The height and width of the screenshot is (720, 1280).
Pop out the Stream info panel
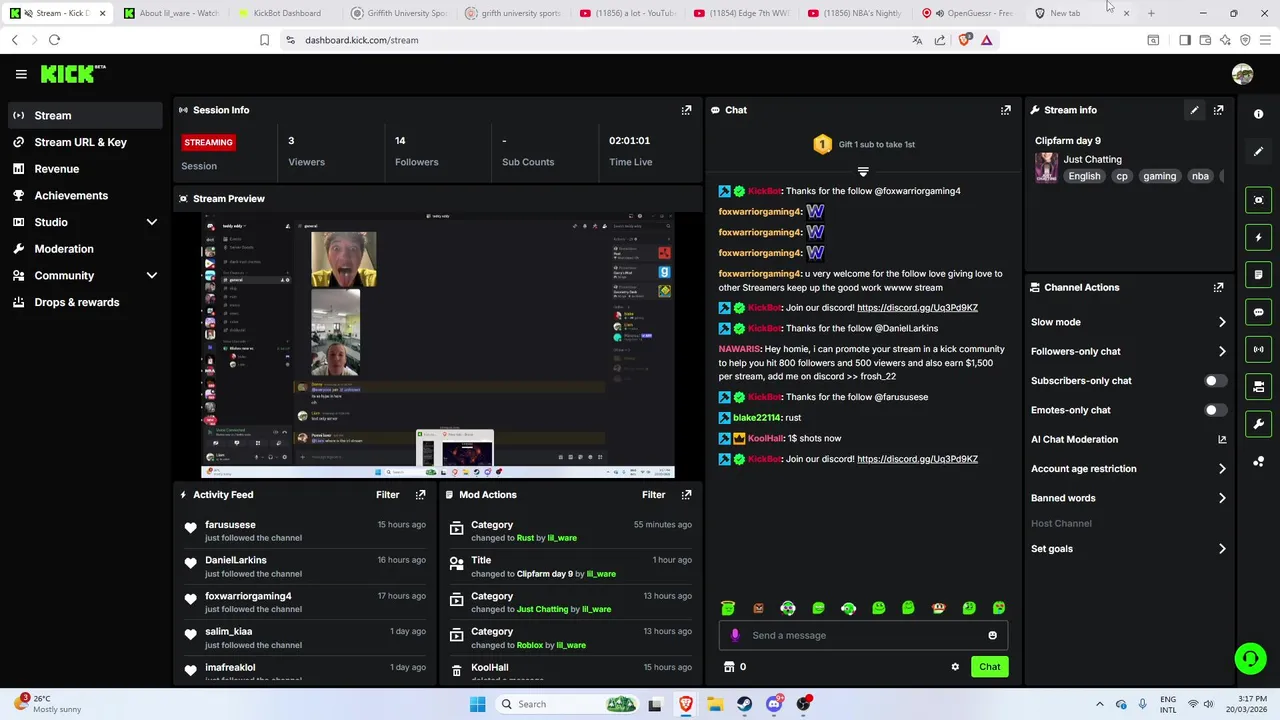1218,110
